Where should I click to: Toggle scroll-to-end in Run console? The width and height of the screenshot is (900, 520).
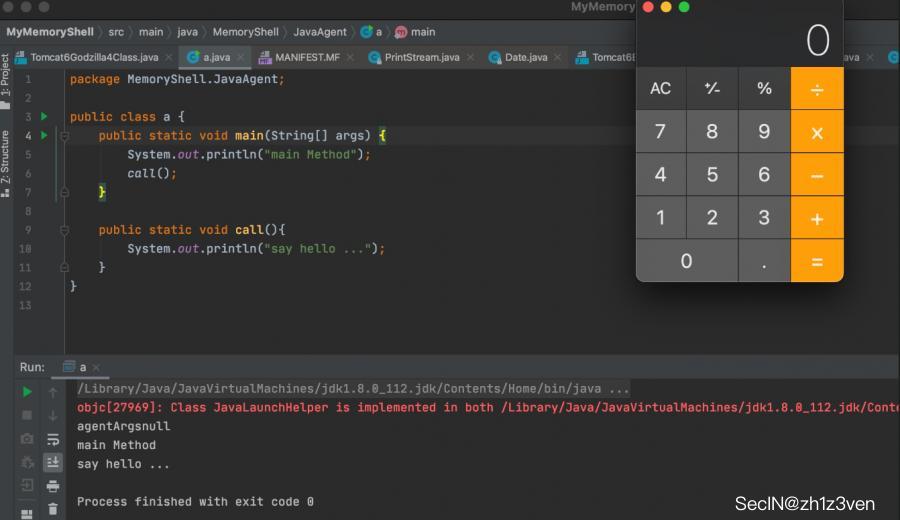[x=53, y=462]
